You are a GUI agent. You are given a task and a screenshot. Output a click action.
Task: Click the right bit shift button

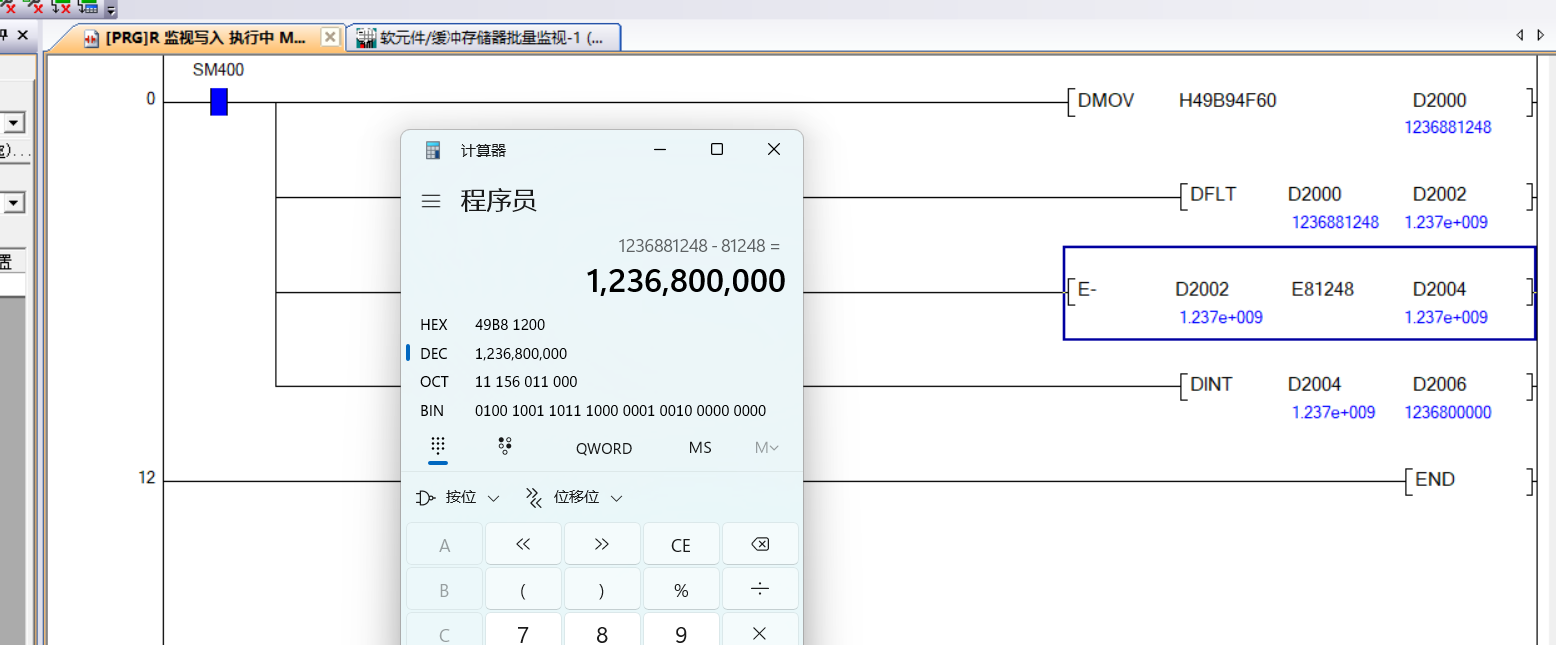pyautogui.click(x=602, y=545)
